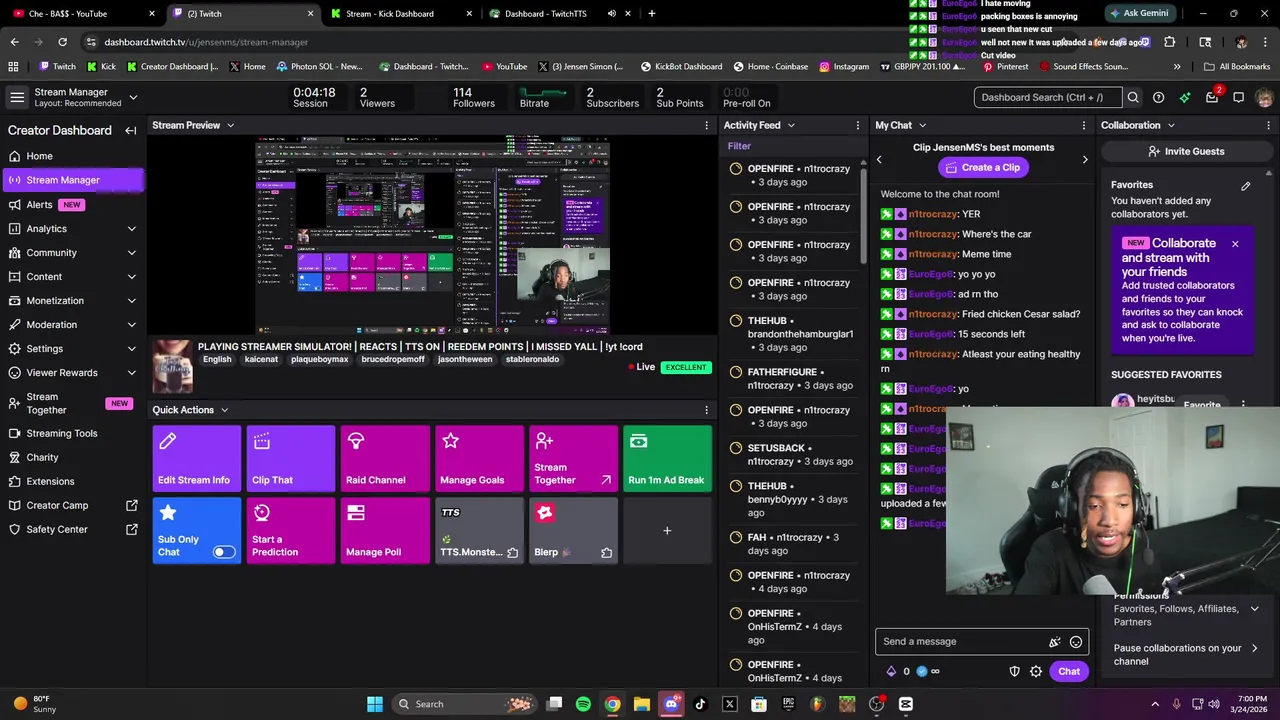Close the Collaborate and stream promo card
This screenshot has height=720, width=1280.
point(1235,244)
